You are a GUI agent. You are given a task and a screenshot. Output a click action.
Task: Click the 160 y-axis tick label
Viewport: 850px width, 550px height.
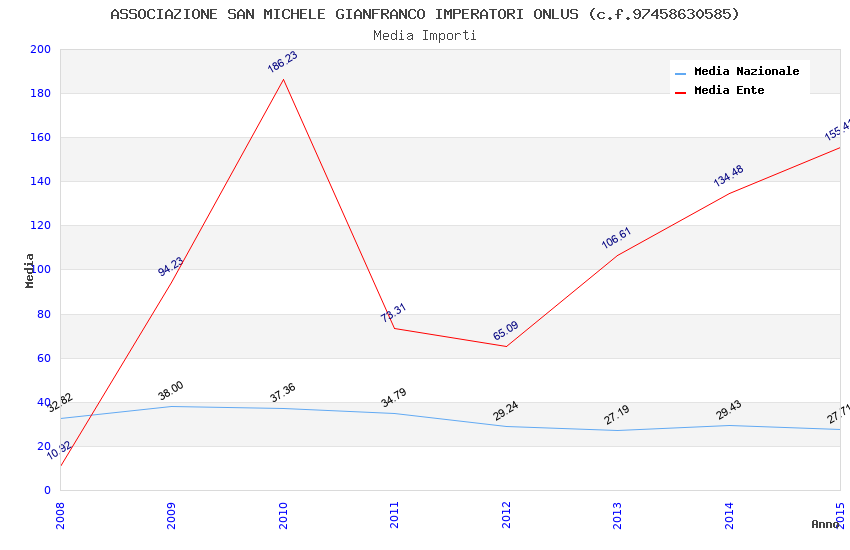point(41,138)
